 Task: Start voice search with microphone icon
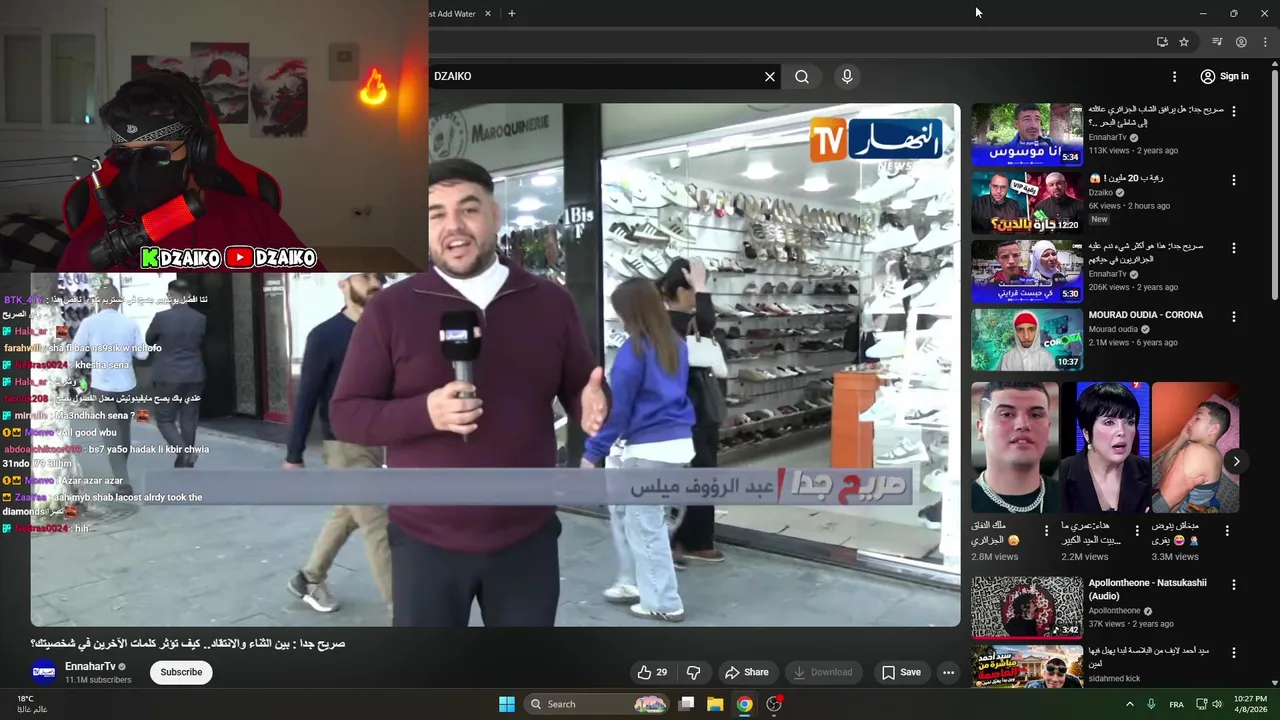point(847,76)
